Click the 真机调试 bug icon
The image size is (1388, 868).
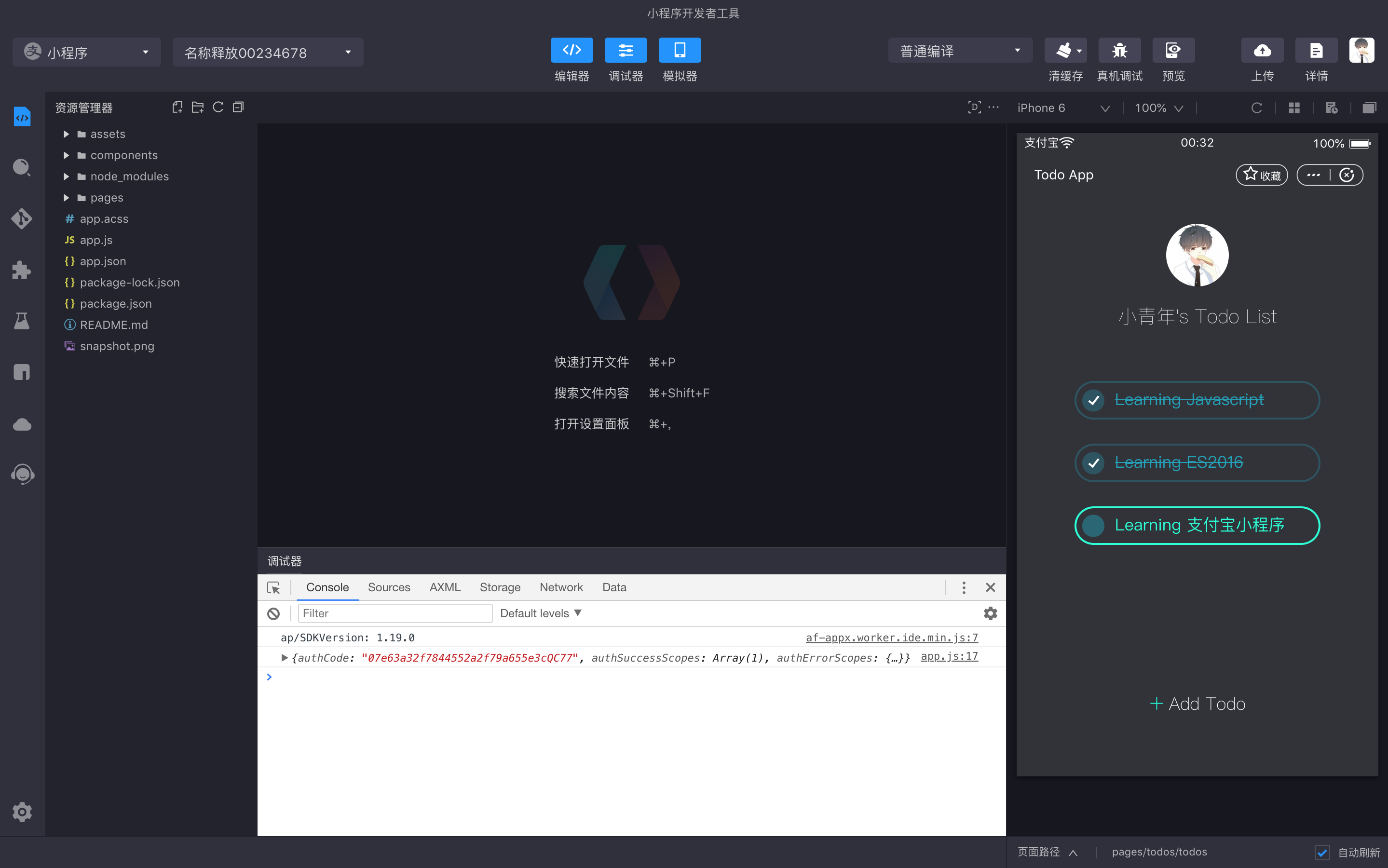(1119, 51)
